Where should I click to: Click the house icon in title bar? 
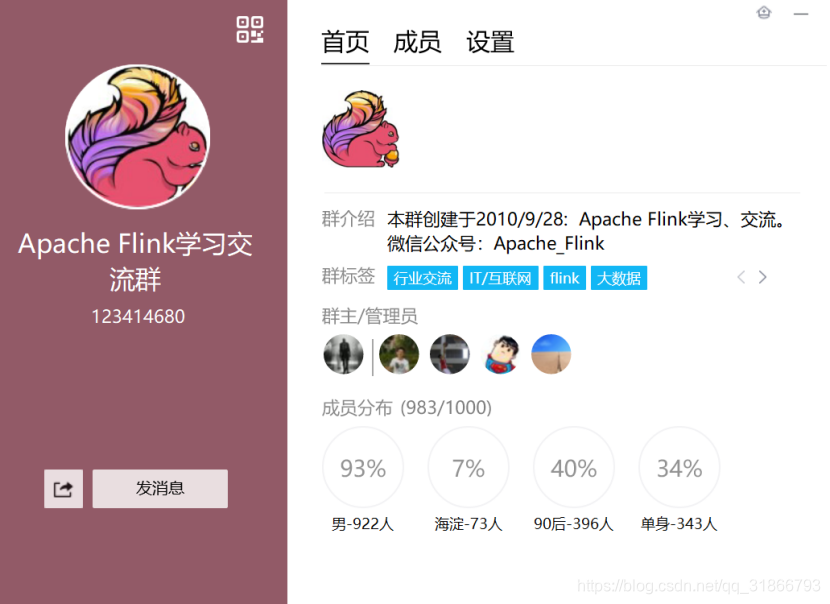[x=763, y=12]
